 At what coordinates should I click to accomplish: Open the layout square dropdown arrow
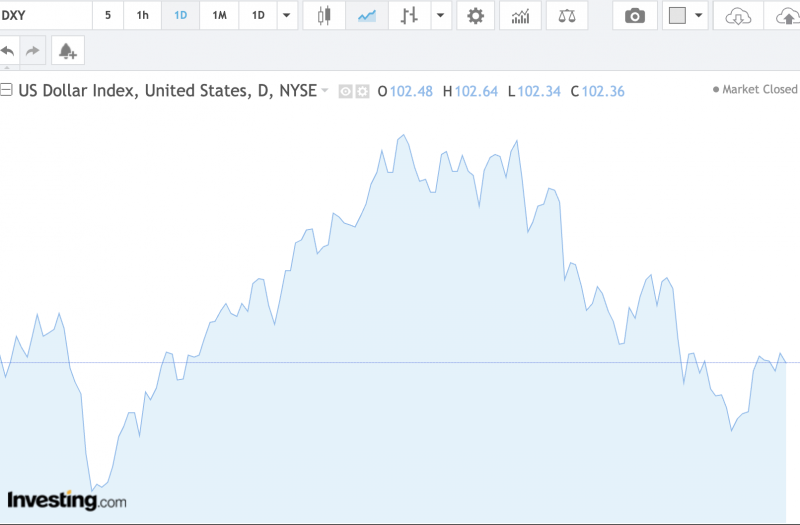click(699, 16)
